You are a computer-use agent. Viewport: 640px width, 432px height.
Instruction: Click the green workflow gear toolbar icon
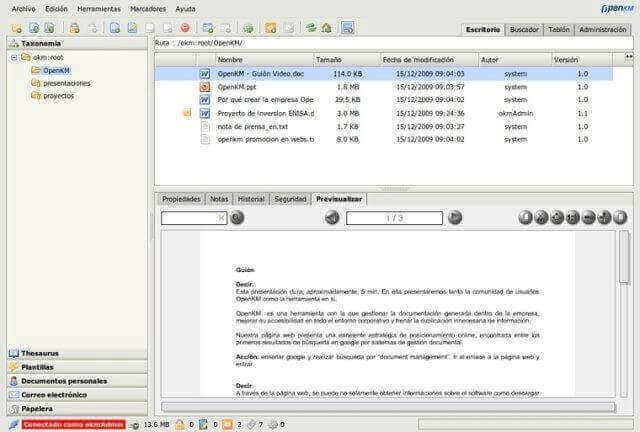pyautogui.click(x=249, y=28)
